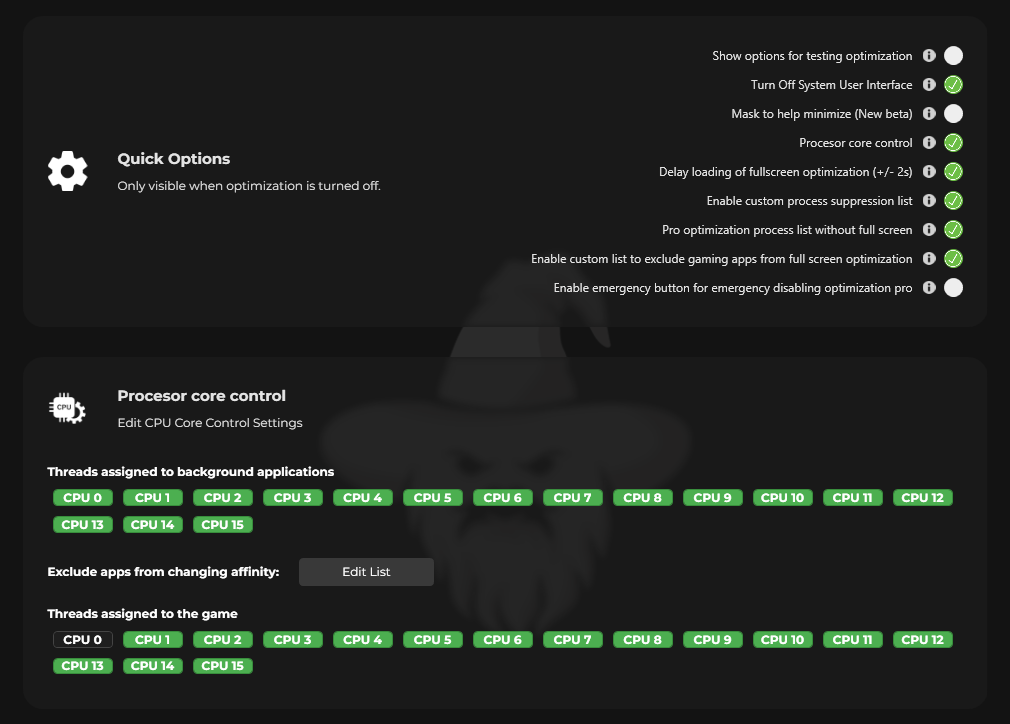Image resolution: width=1010 pixels, height=724 pixels.
Task: Deselect CPU 15 under background applications threads
Action: coord(223,525)
